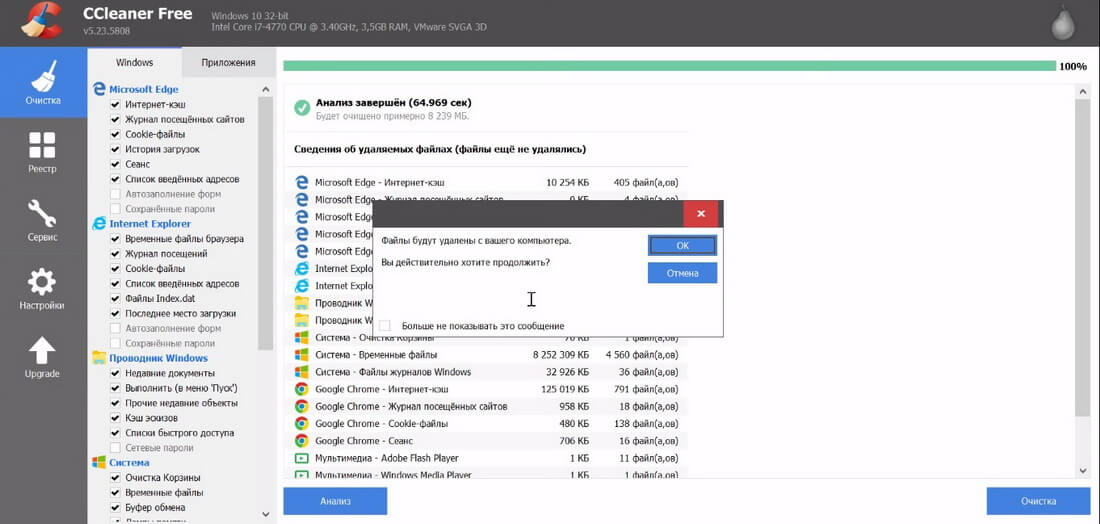Click Windows icon beside Файлы журналов Windows
The image size is (1100, 524).
302,372
